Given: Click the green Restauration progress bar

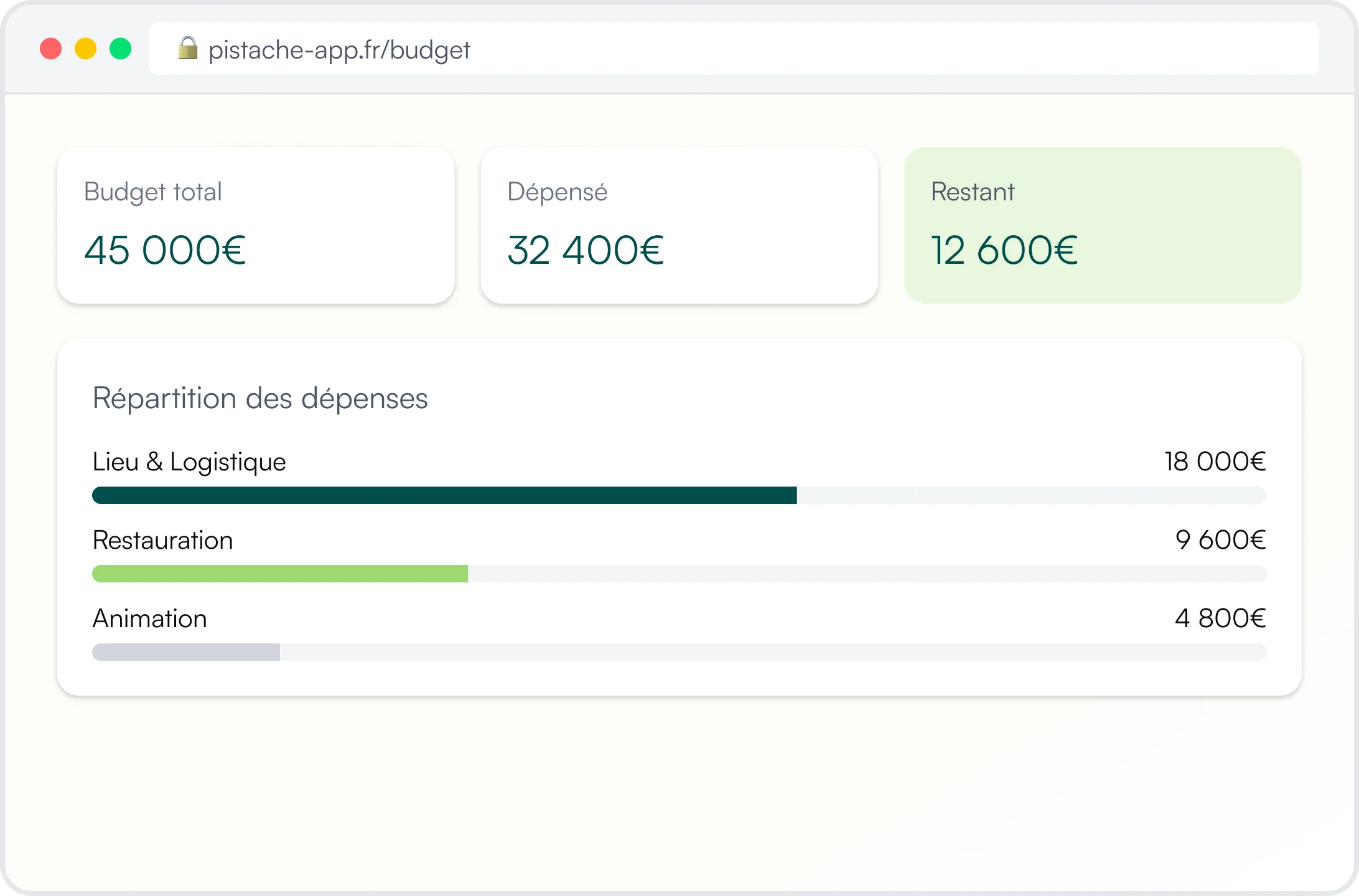Looking at the screenshot, I should 280,574.
